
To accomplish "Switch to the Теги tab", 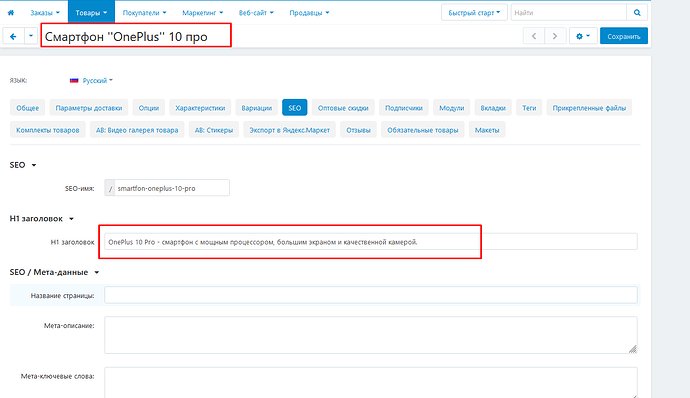I will (529, 108).
